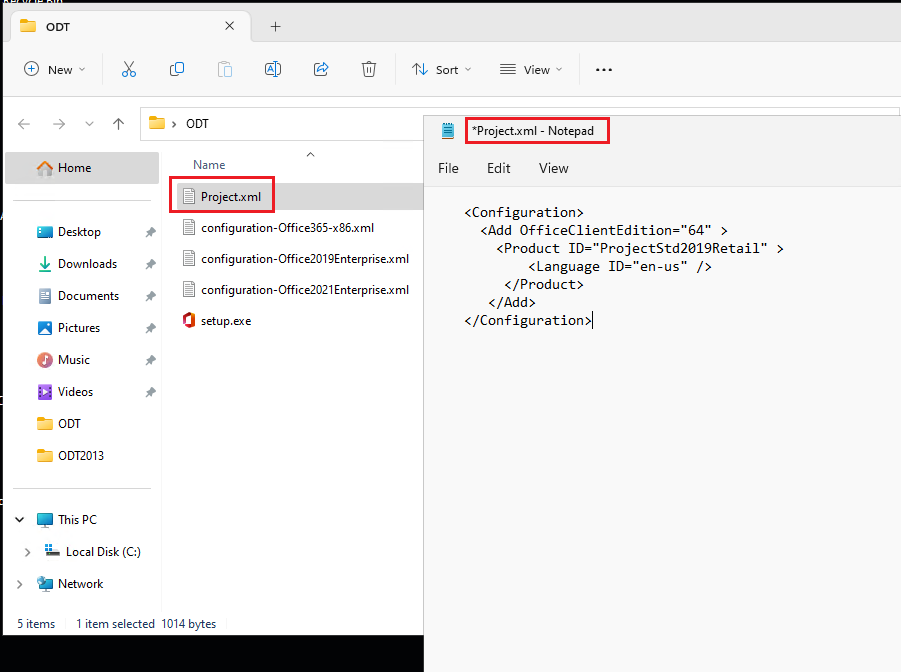901x672 pixels.
Task: Open Videos in quick access
Action: [75, 392]
